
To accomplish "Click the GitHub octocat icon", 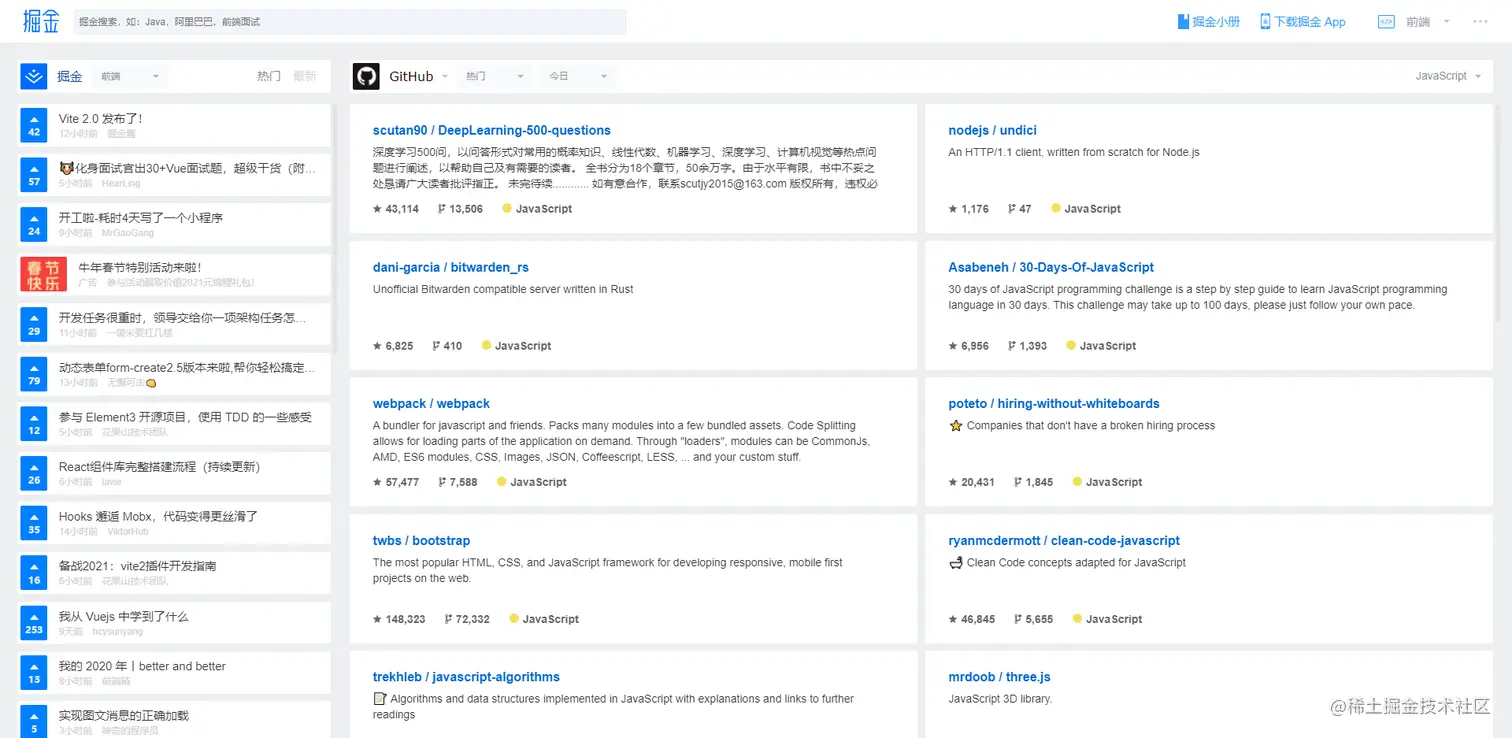I will point(366,76).
